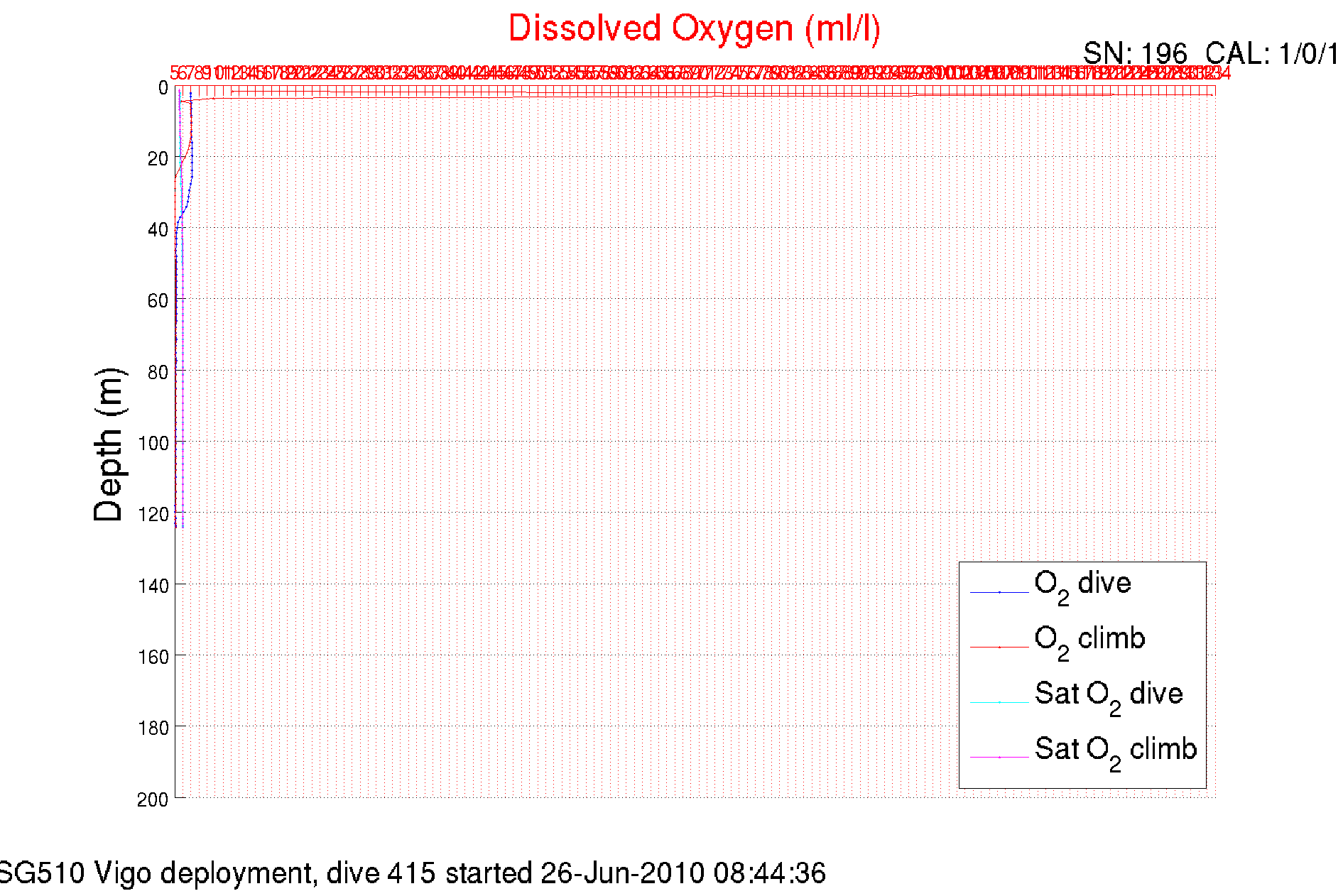Click the 140 depth tick label

tap(153, 586)
